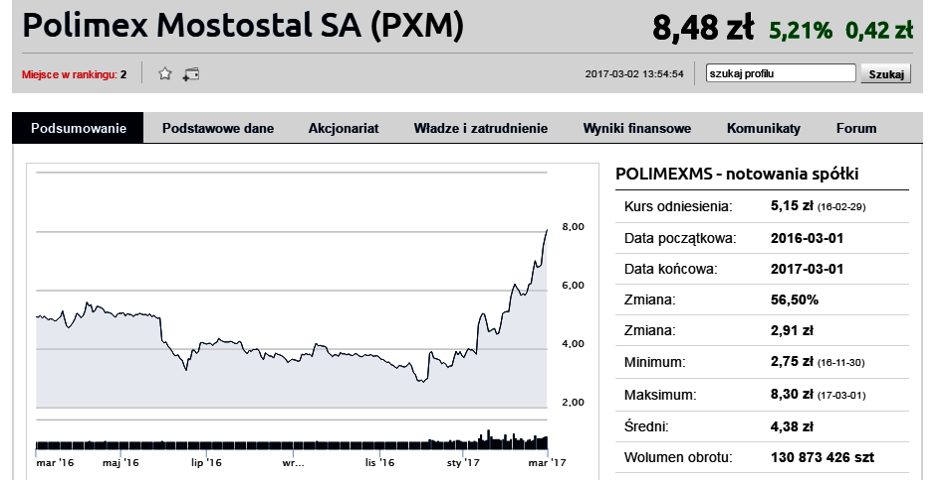Open the Forum tab
The height and width of the screenshot is (480, 945).
tap(856, 128)
